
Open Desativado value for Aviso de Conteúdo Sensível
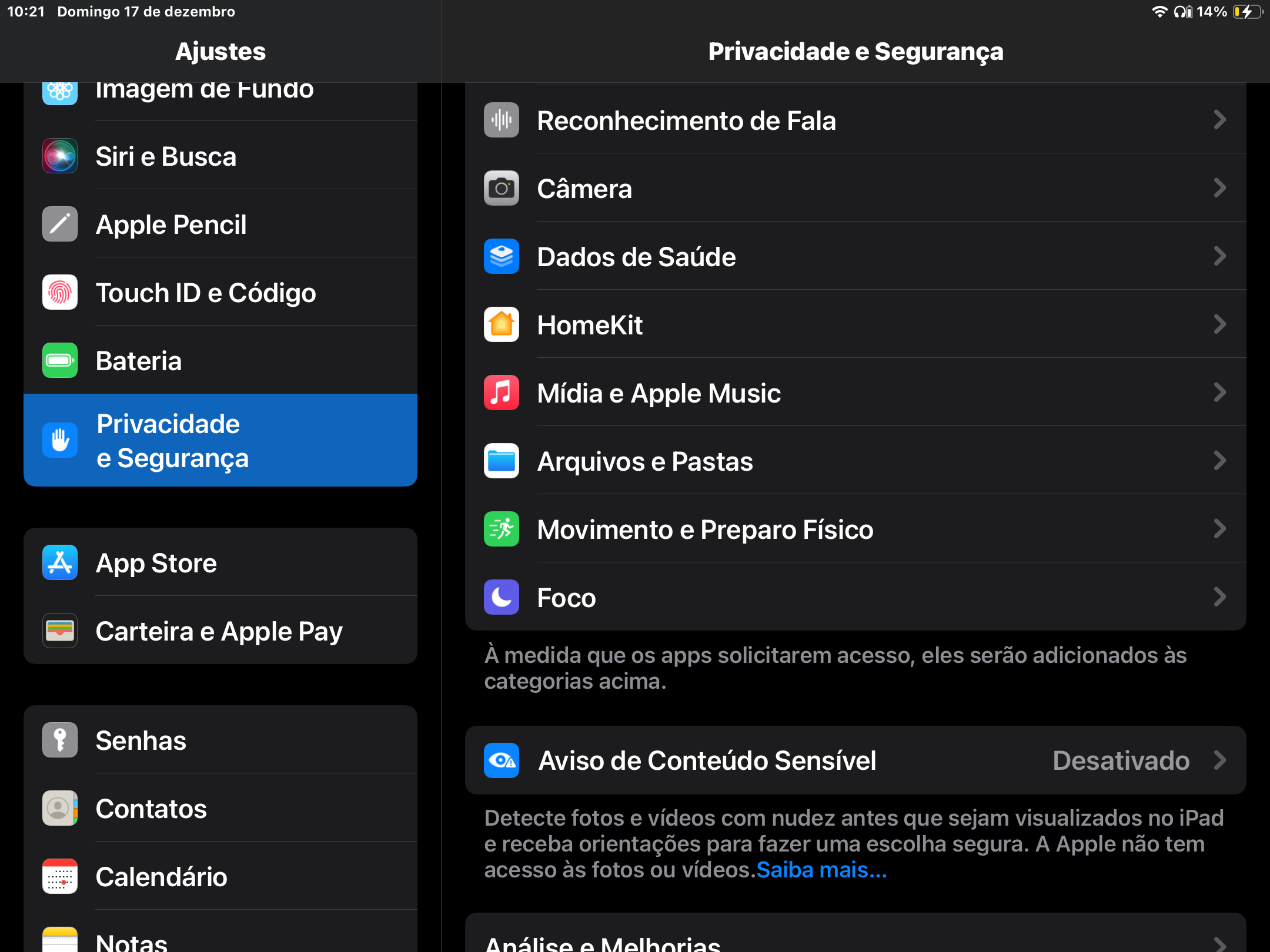click(1121, 760)
